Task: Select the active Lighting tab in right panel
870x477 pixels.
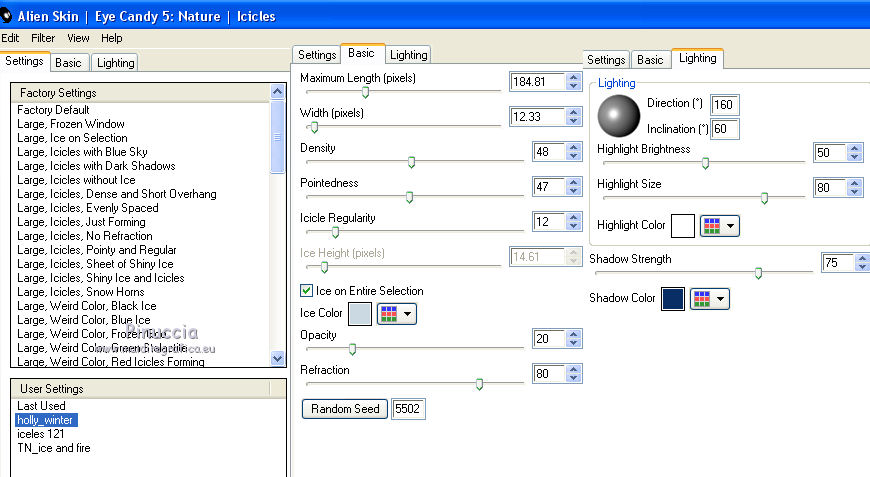Action: [x=697, y=58]
